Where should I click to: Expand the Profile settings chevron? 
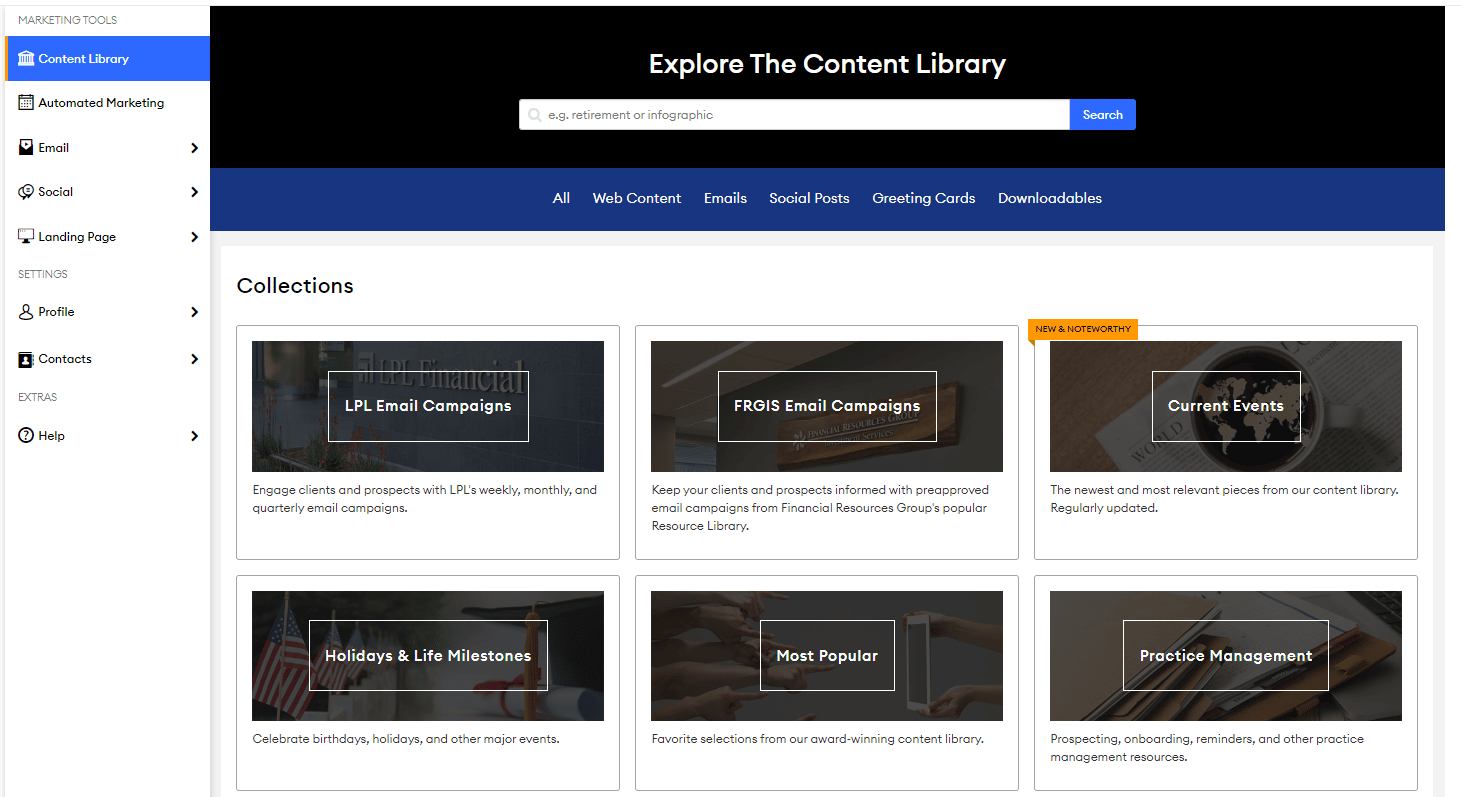(194, 312)
